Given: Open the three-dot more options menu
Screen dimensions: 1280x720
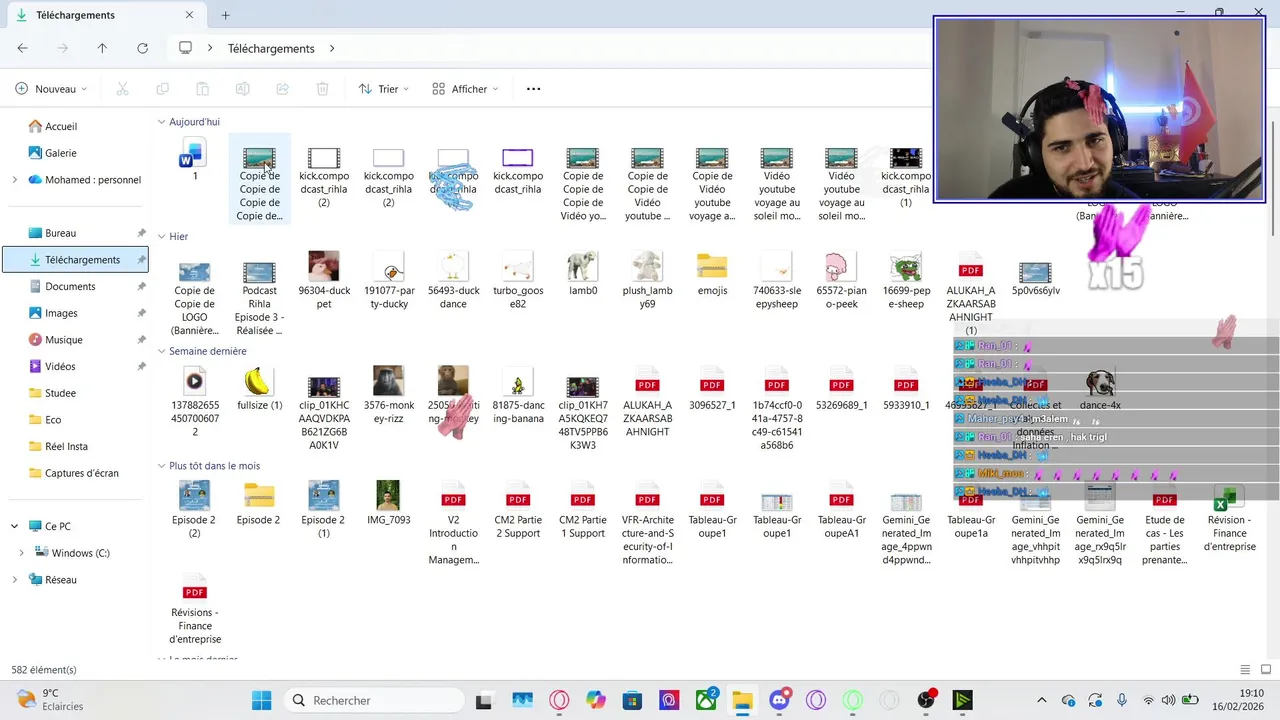Looking at the screenshot, I should pyautogui.click(x=533, y=89).
